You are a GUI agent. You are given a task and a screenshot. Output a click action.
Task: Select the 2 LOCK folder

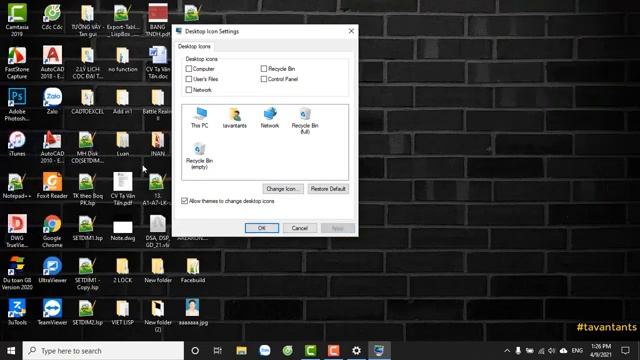122,270
